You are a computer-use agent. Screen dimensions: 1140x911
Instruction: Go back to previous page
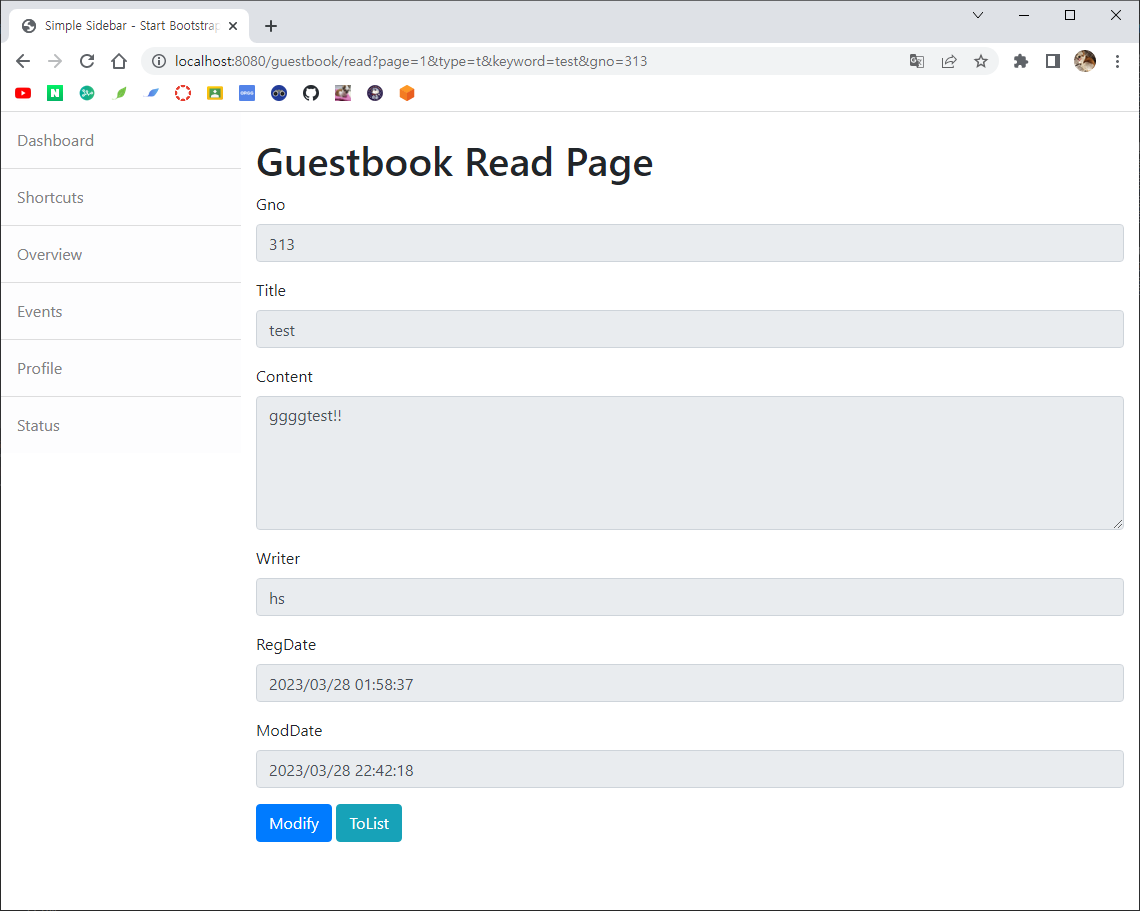click(23, 61)
